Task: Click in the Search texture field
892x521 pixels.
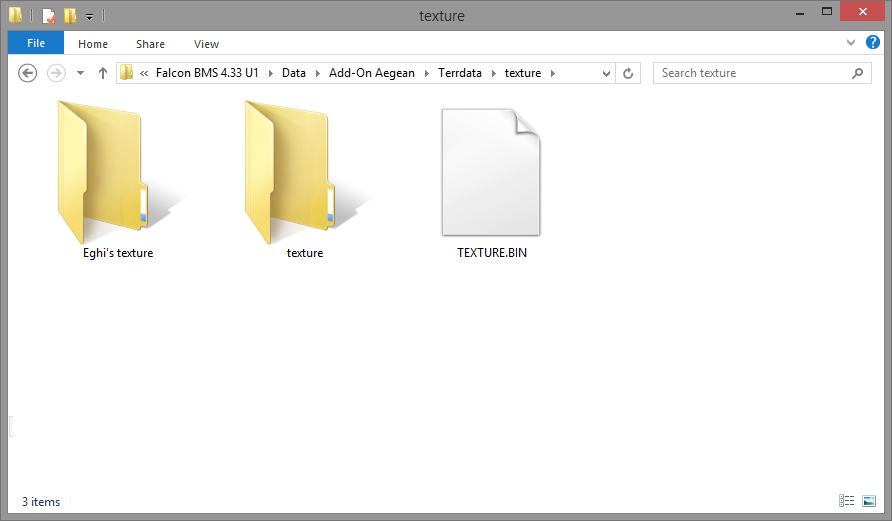Action: [x=750, y=73]
